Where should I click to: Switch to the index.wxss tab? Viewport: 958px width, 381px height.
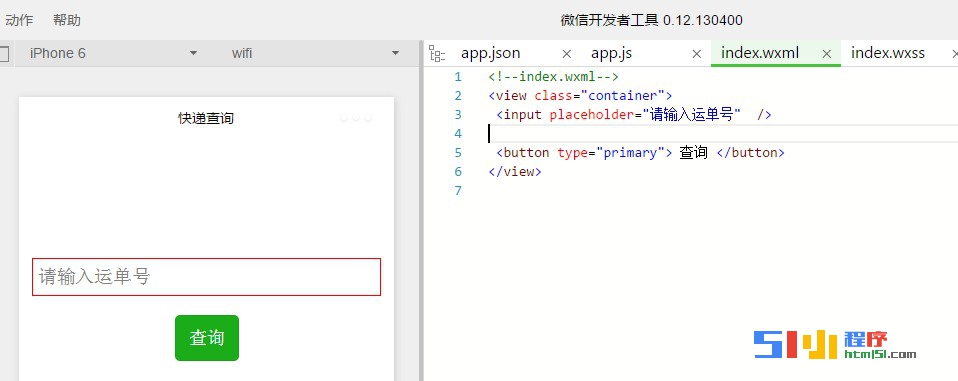888,53
